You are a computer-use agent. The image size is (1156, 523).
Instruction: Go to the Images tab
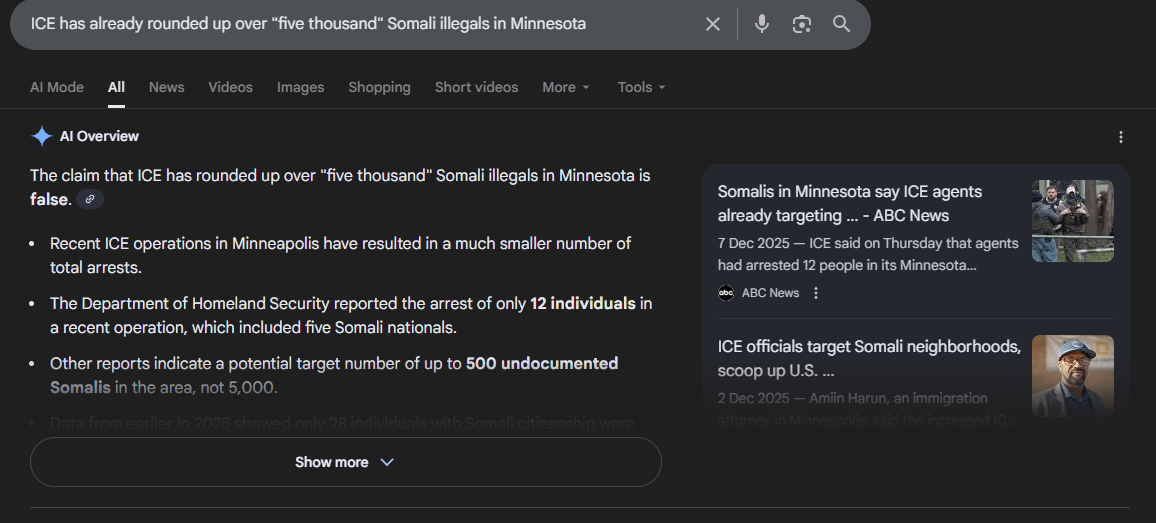[301, 87]
